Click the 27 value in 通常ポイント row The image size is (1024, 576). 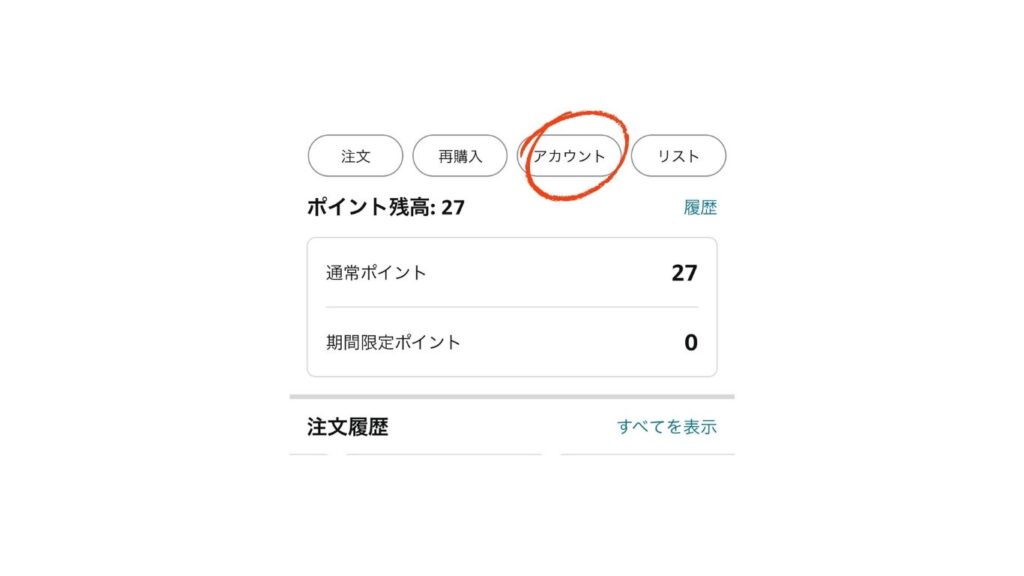pyautogui.click(x=684, y=272)
